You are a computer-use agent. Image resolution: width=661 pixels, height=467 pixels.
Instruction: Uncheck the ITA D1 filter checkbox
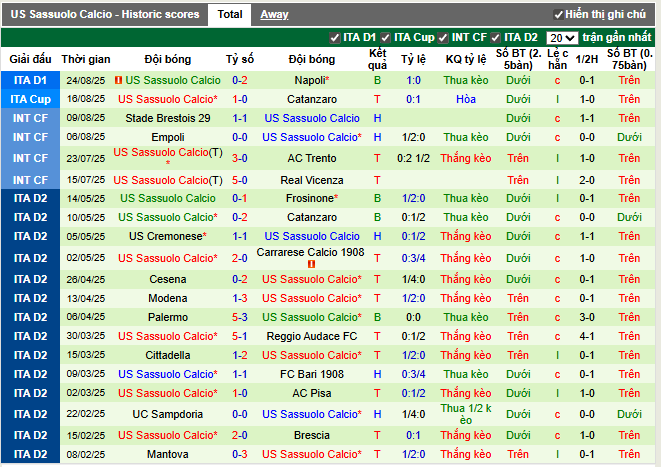[x=335, y=38]
